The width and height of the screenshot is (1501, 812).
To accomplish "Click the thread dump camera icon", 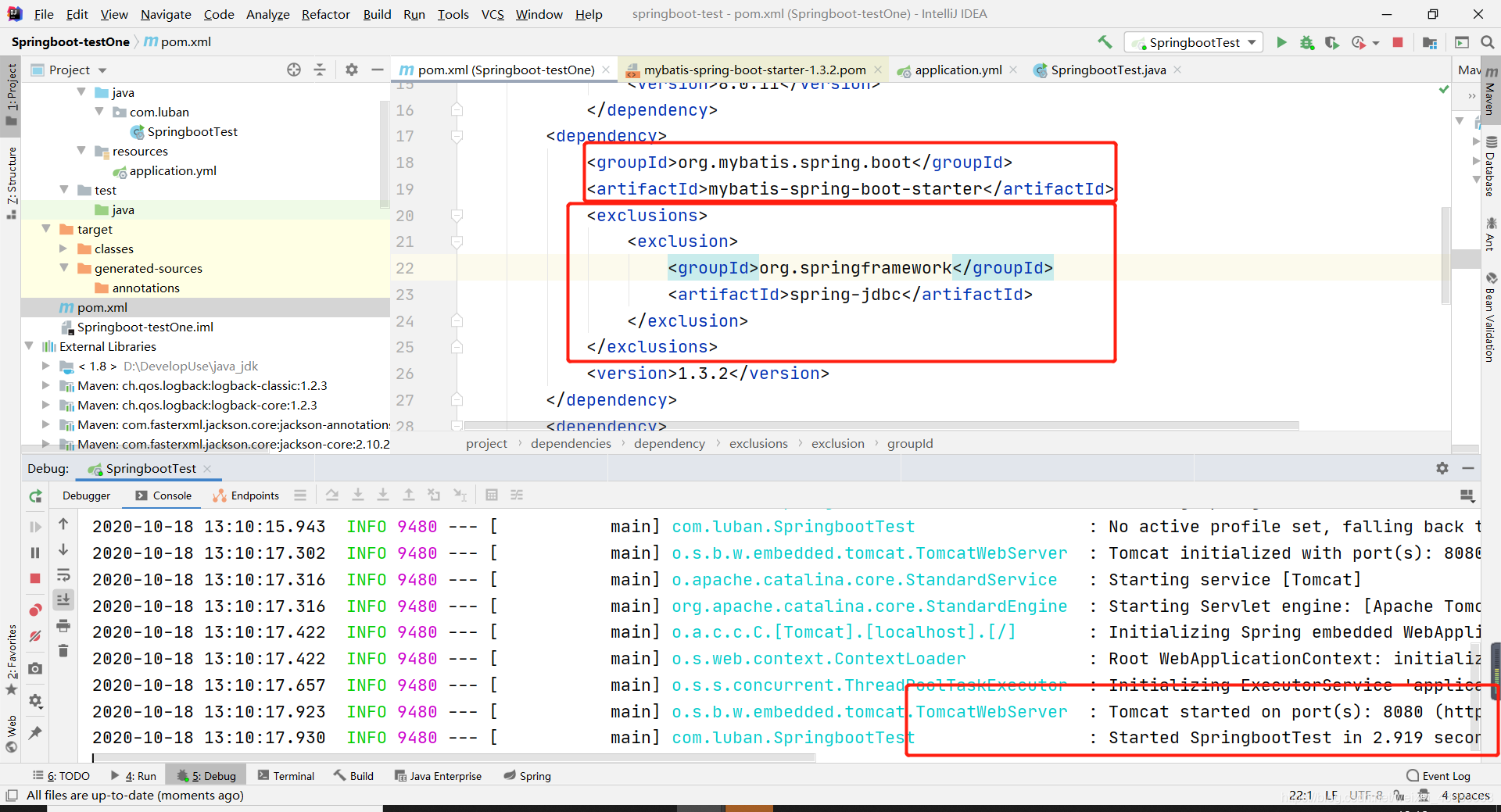I will [35, 669].
